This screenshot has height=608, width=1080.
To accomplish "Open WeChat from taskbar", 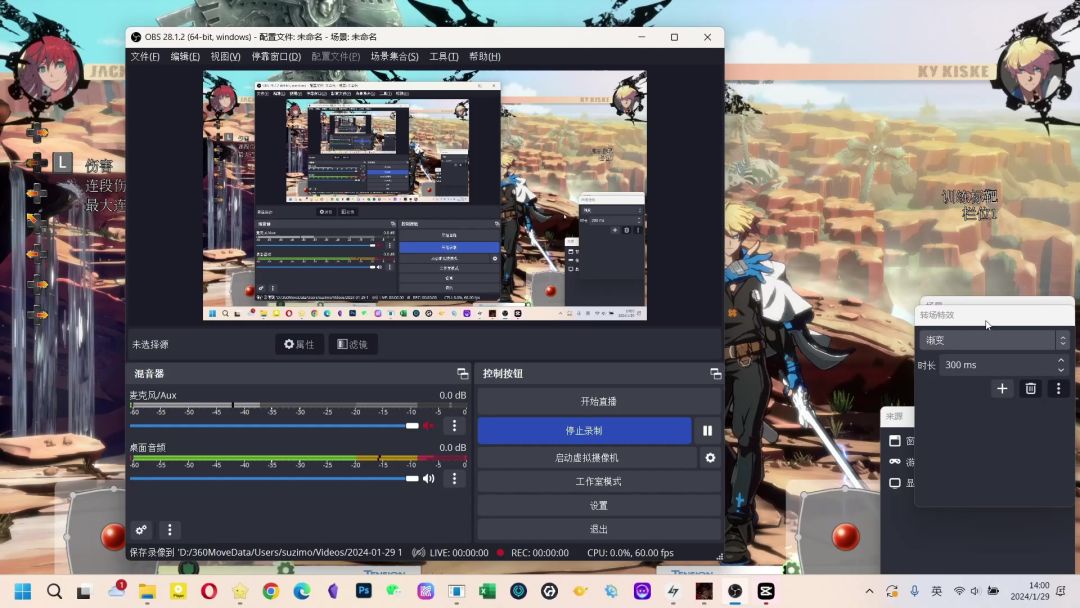I will pyautogui.click(x=394, y=591).
